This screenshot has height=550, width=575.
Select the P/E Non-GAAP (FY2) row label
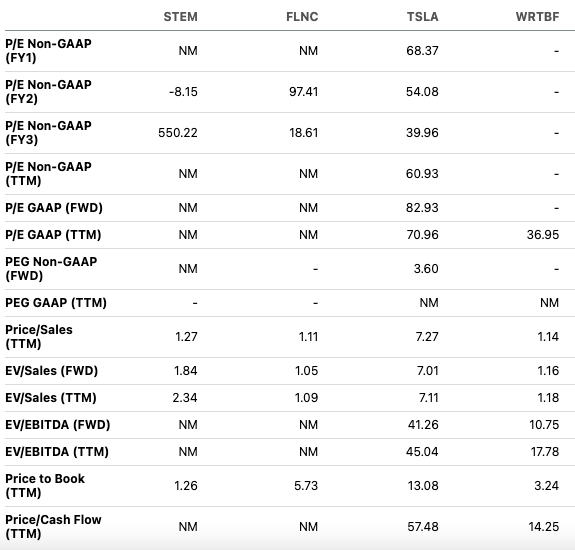(x=48, y=92)
